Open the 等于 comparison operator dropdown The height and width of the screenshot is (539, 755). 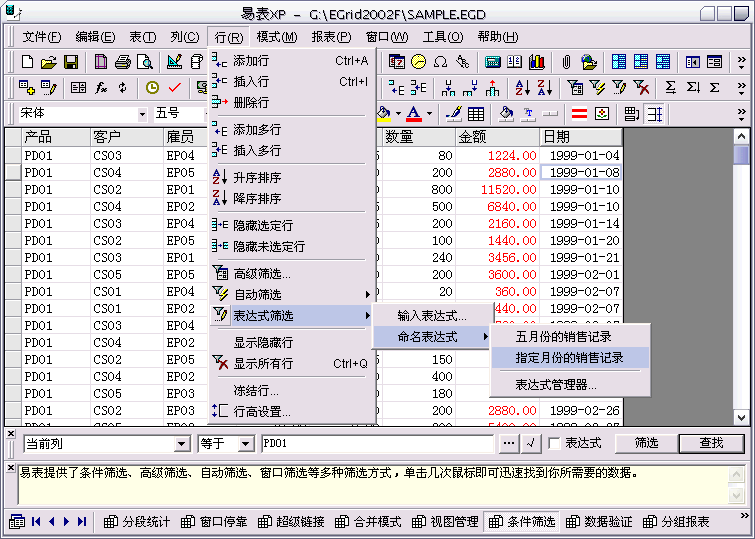pyautogui.click(x=246, y=444)
